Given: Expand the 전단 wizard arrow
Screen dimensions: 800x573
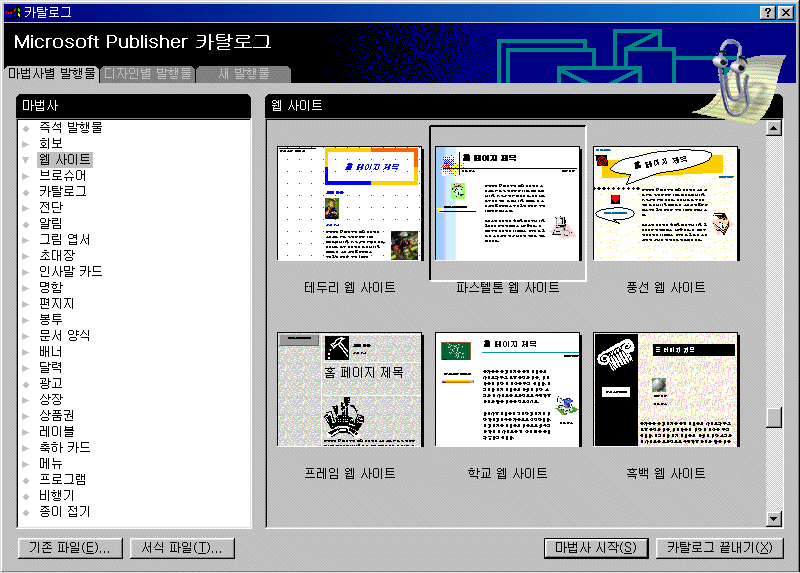Looking at the screenshot, I should (26, 208).
